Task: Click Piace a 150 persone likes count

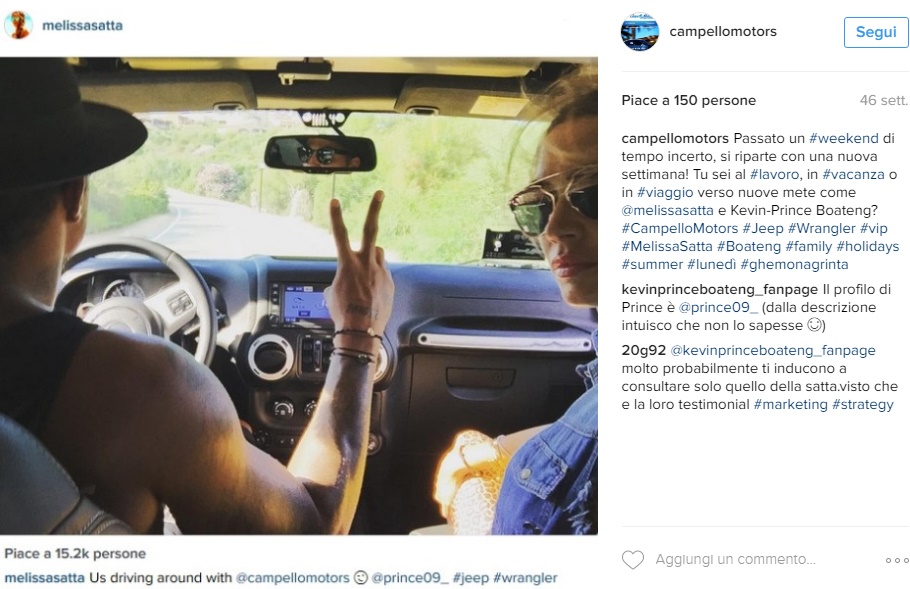Action: 688,100
